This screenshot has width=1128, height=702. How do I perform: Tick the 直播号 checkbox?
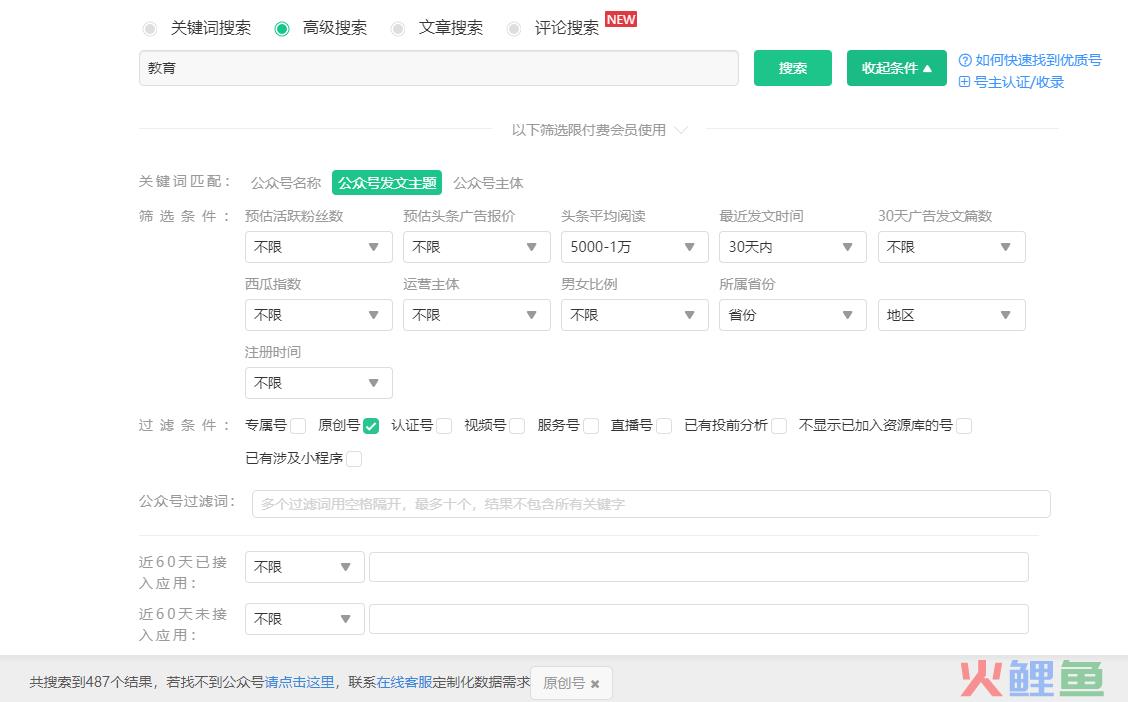(x=664, y=426)
